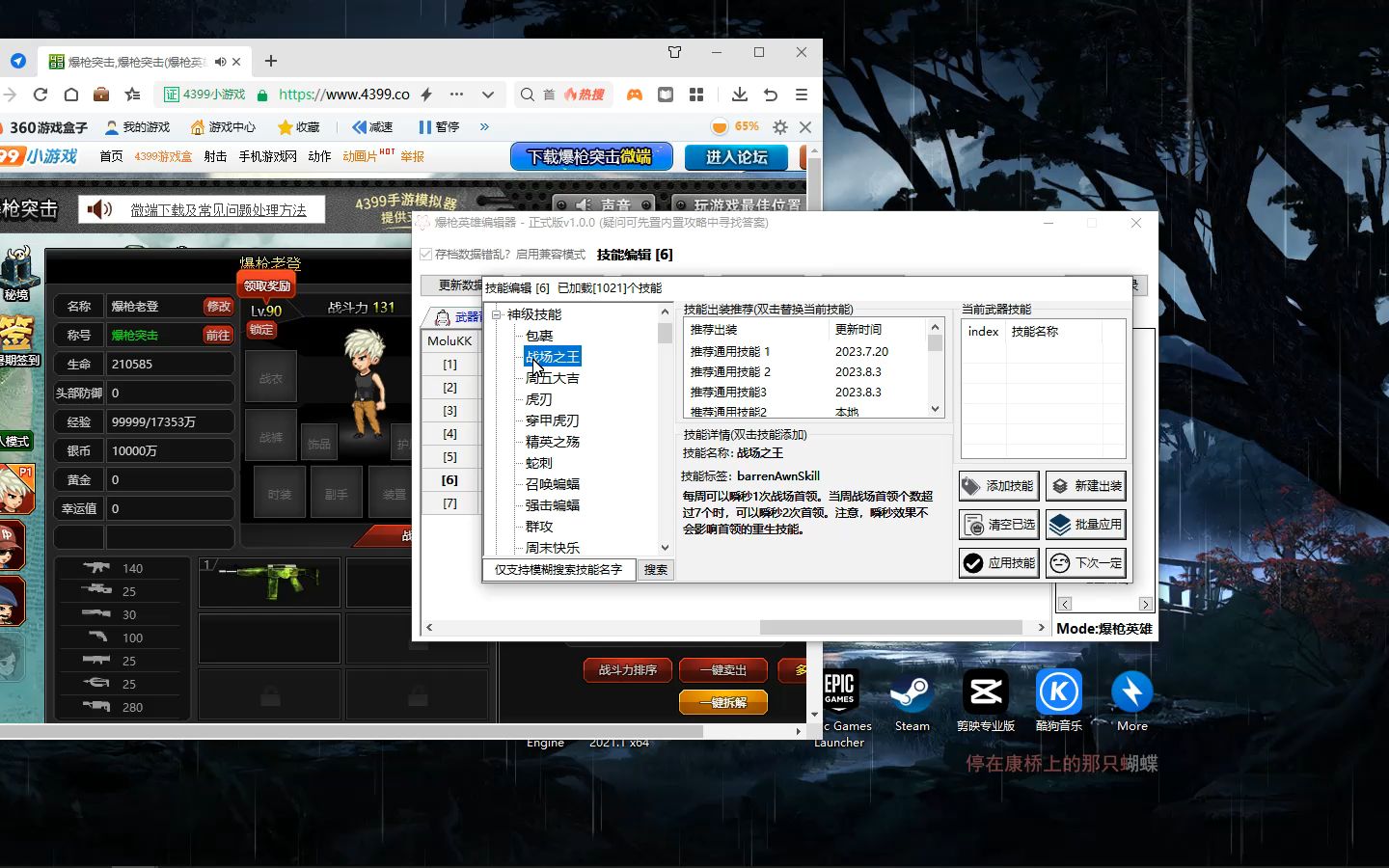Click the lightning speed mode icon
Viewport: 1389px width, 868px height.
pos(425,95)
